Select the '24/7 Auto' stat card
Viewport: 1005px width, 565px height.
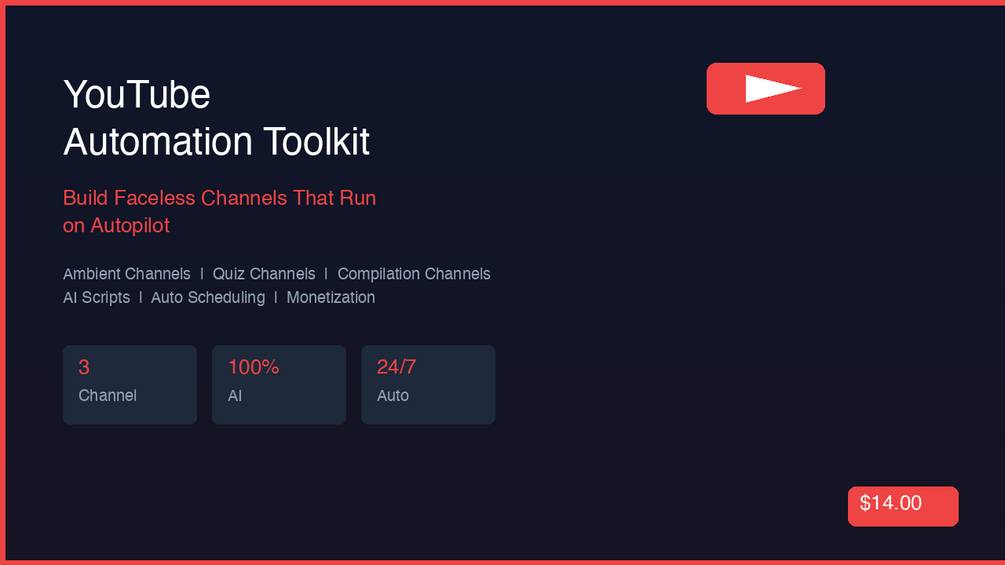pyautogui.click(x=428, y=384)
